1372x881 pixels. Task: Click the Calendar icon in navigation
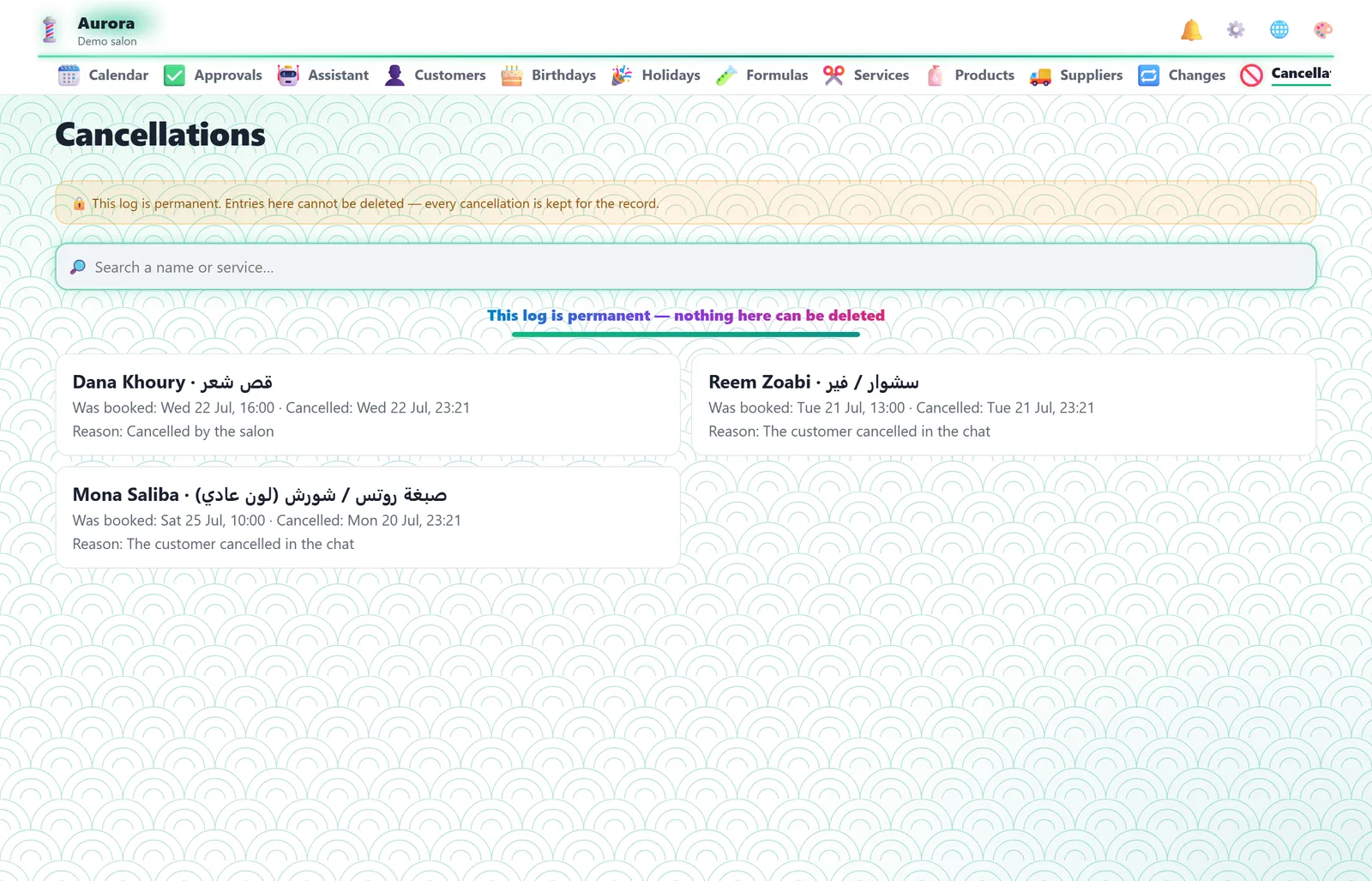(x=69, y=75)
